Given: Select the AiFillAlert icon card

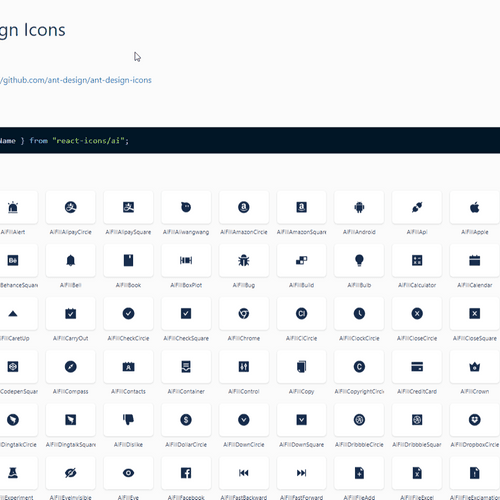Looking at the screenshot, I should (x=13, y=207).
